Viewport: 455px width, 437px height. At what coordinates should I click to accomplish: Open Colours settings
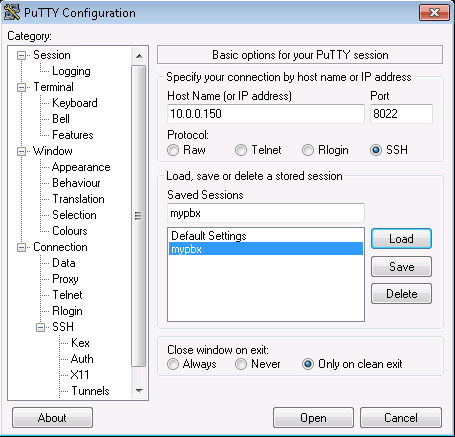coord(70,231)
